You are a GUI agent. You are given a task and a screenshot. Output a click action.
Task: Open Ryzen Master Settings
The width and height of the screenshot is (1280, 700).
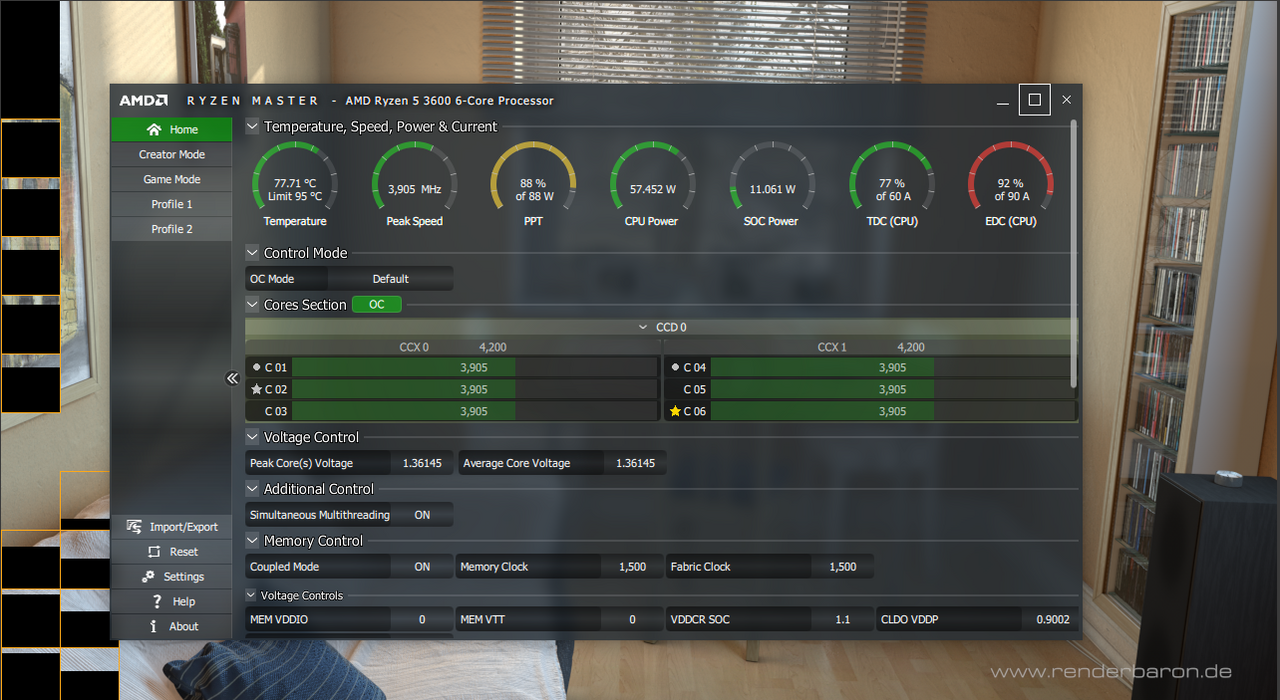coord(171,577)
